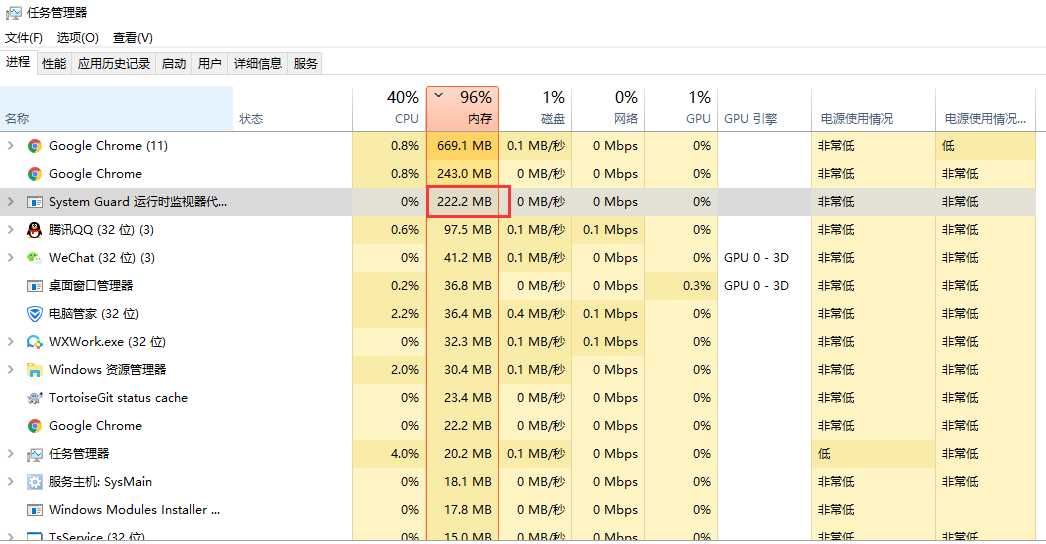Click the WeChat process icon
This screenshot has height=544, width=1046.
[35, 258]
